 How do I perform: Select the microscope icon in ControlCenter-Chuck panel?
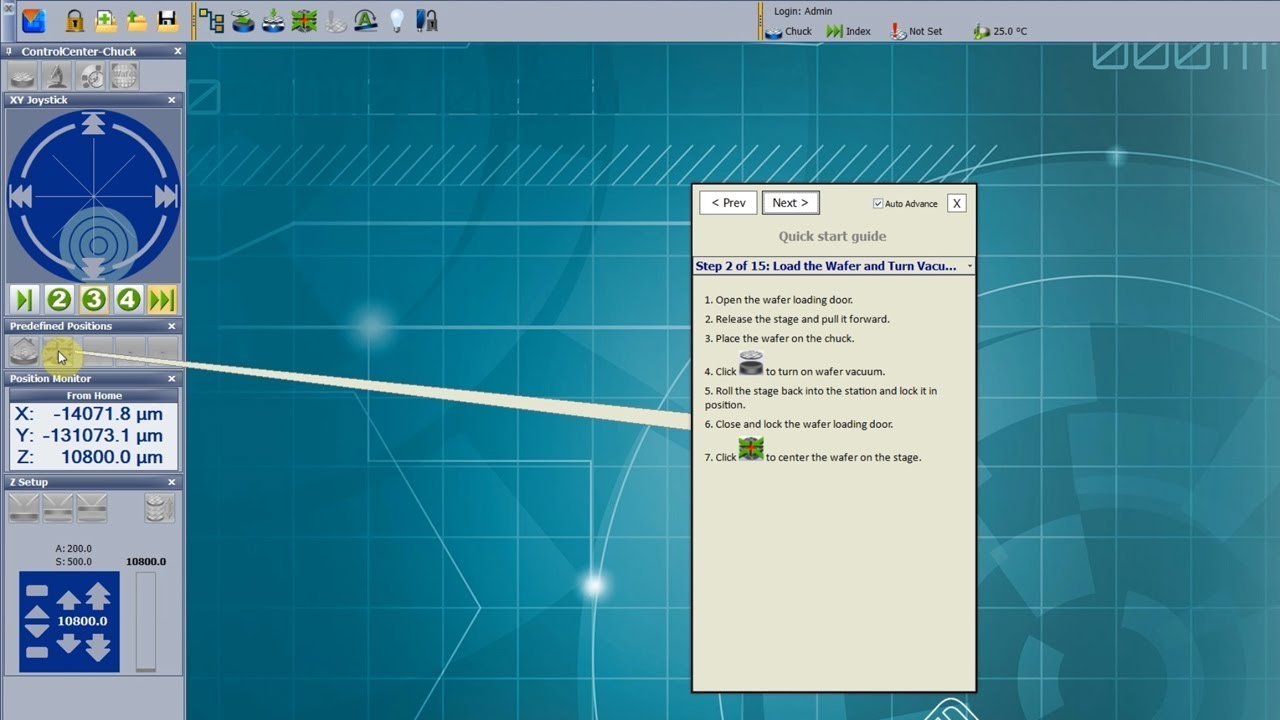point(57,75)
